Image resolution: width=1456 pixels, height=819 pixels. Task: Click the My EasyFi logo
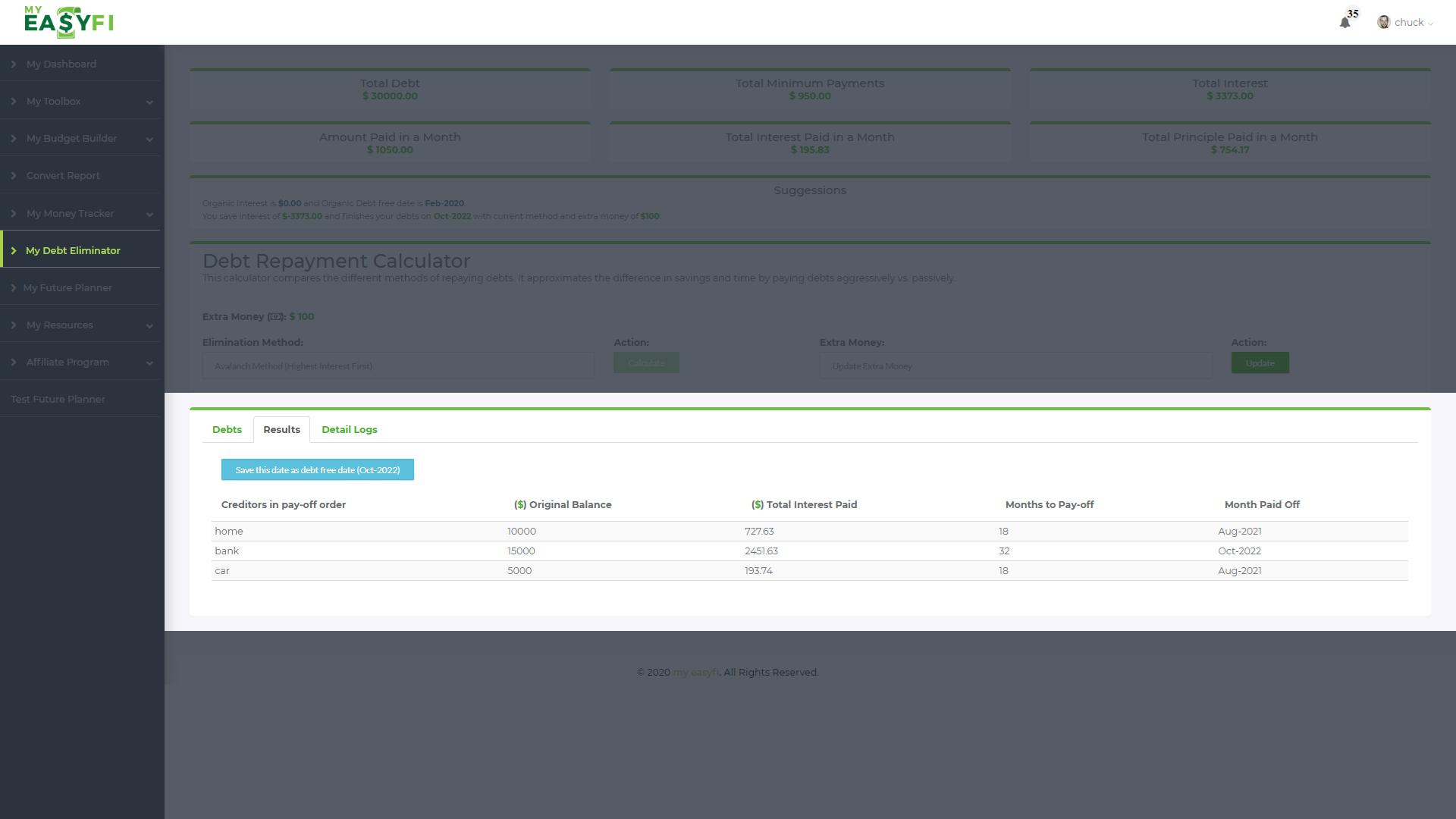68,22
